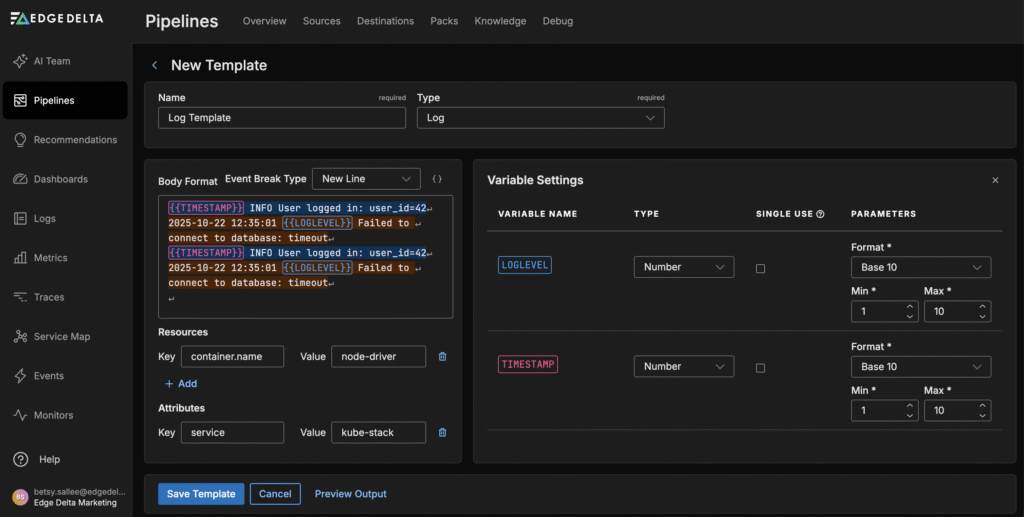Open AI Team from the sidebar icon

point(20,61)
